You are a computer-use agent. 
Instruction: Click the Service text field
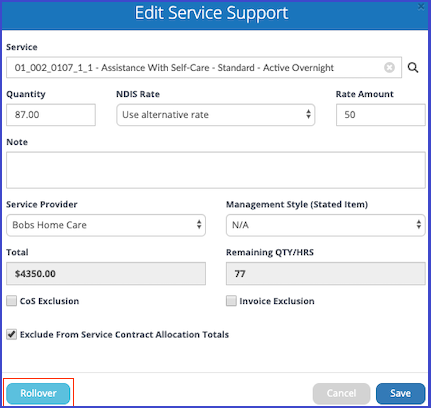point(204,68)
